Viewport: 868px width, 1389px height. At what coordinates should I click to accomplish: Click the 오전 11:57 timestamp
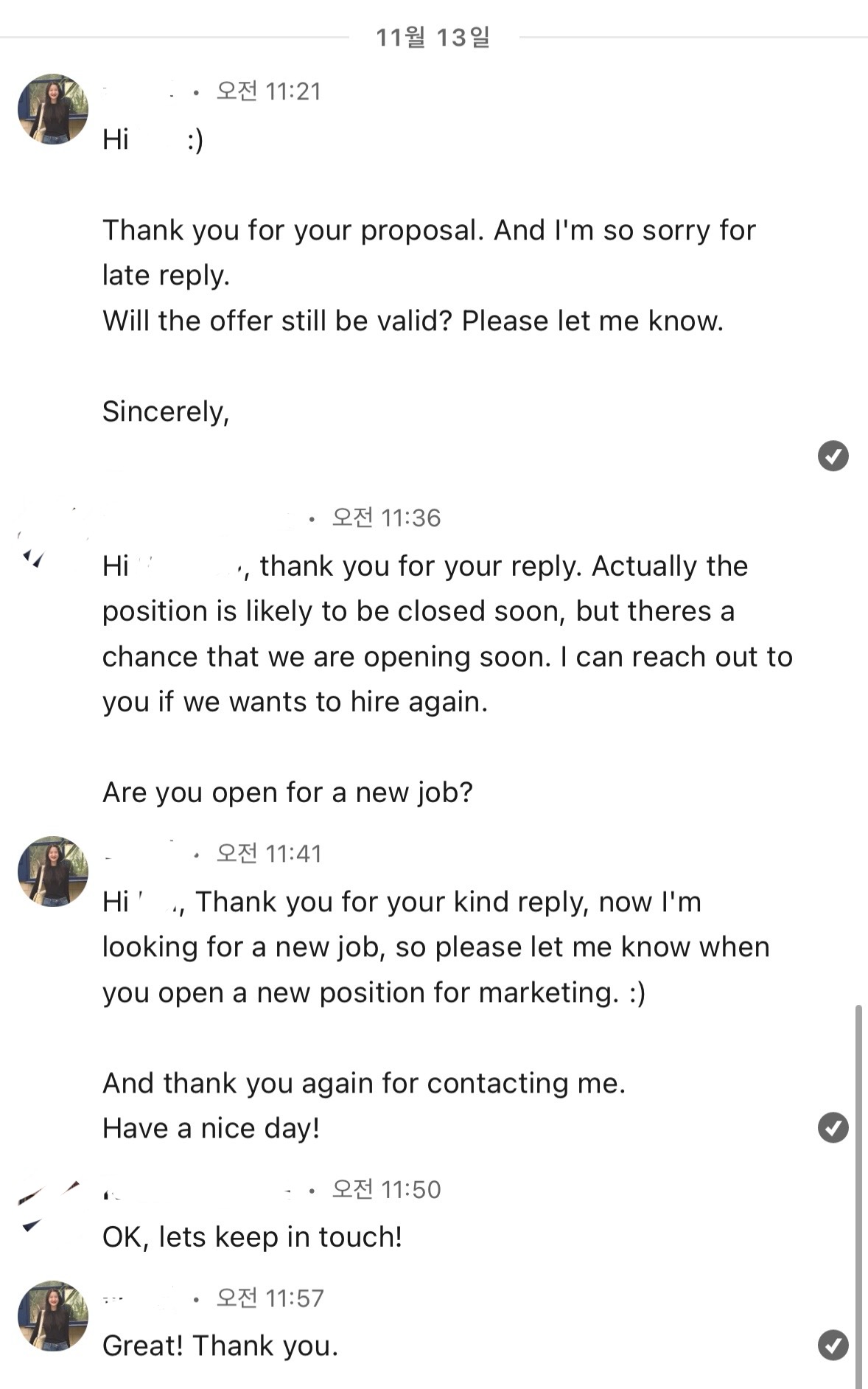pos(269,1298)
